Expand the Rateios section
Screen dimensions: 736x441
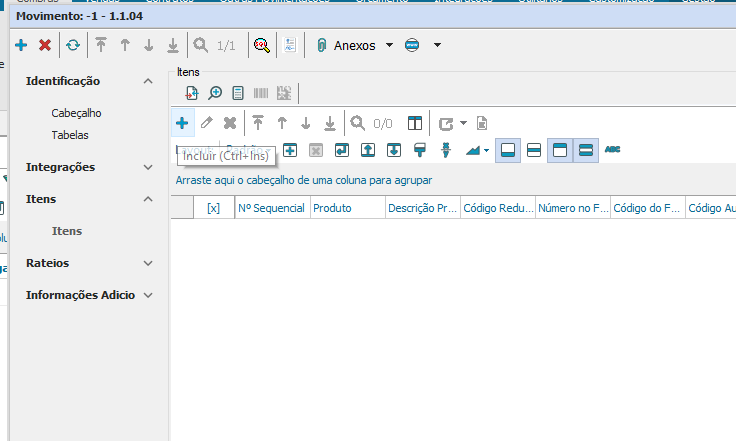click(148, 263)
